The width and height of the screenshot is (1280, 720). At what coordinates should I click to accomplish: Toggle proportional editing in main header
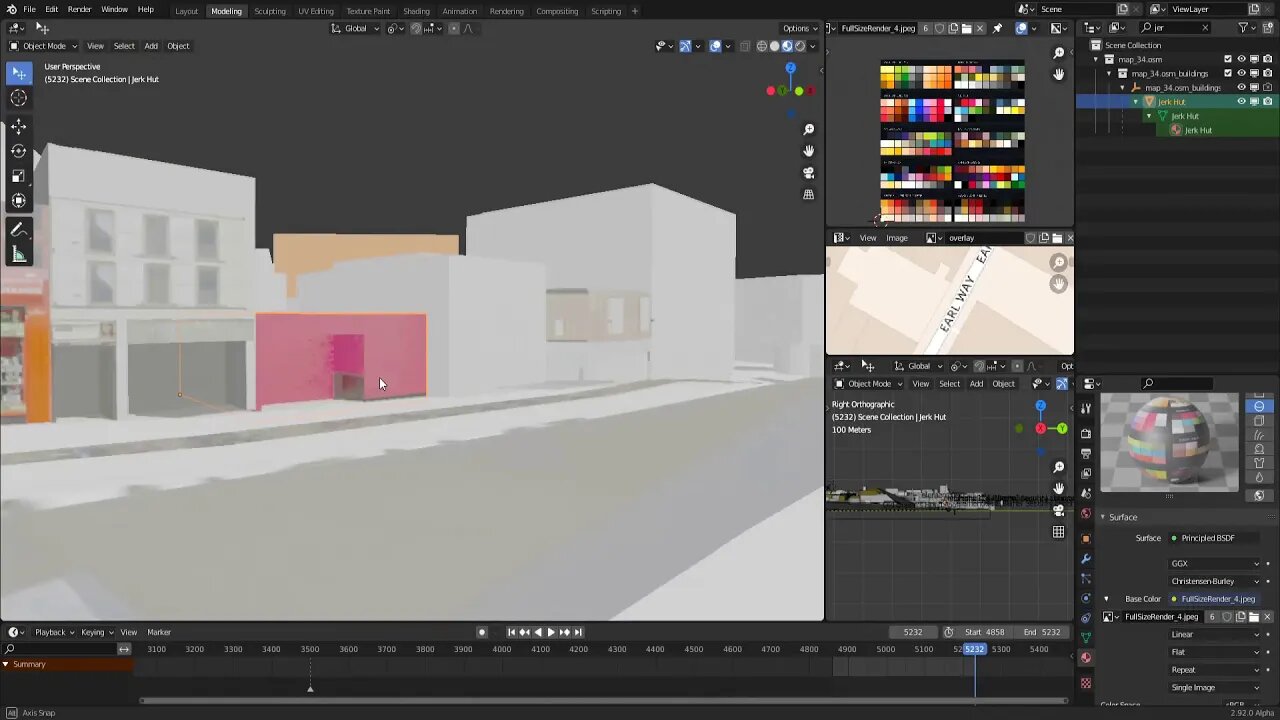coord(453,28)
